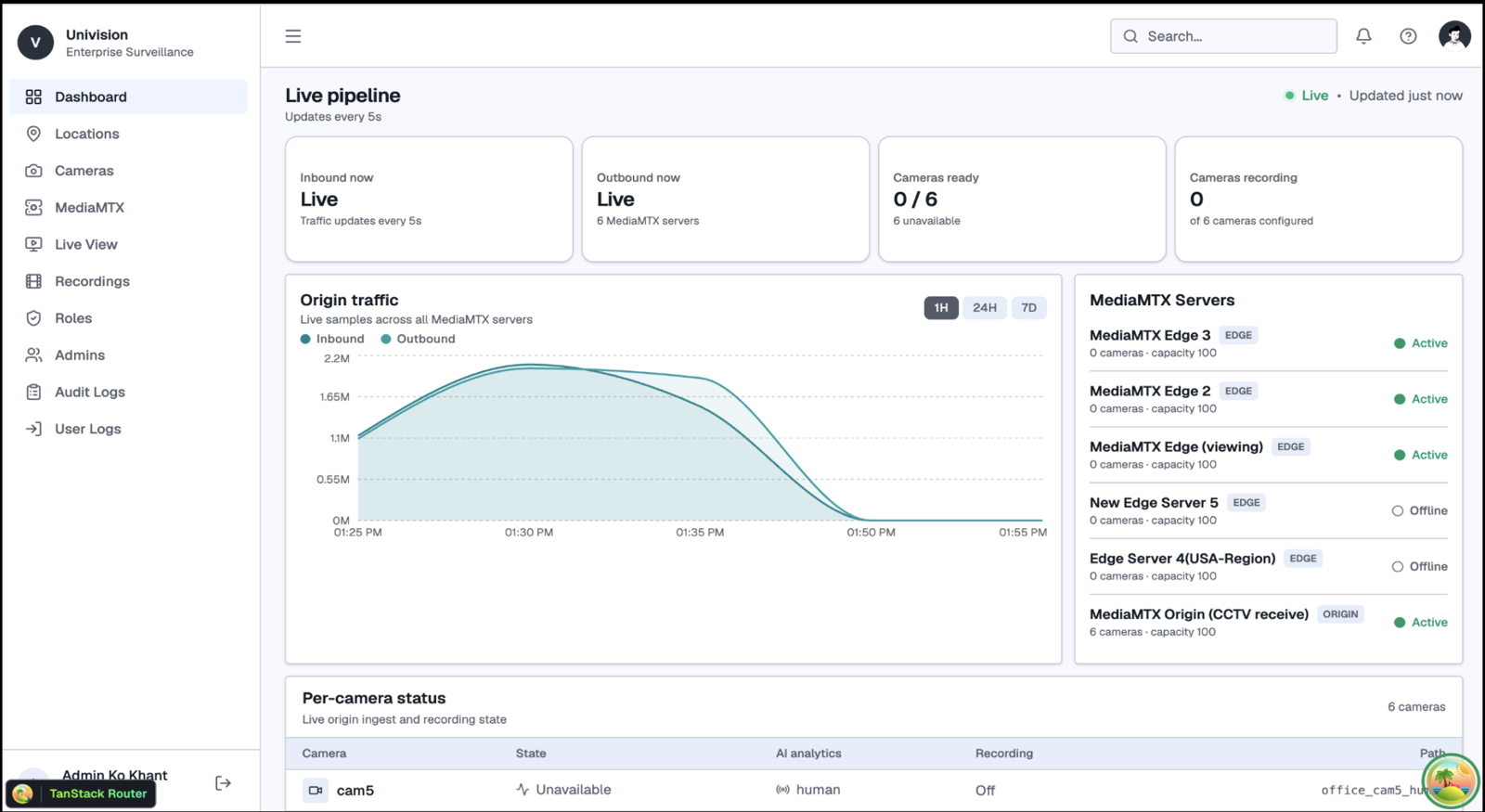Click the Roles shield icon
The image size is (1485, 812).
click(33, 318)
